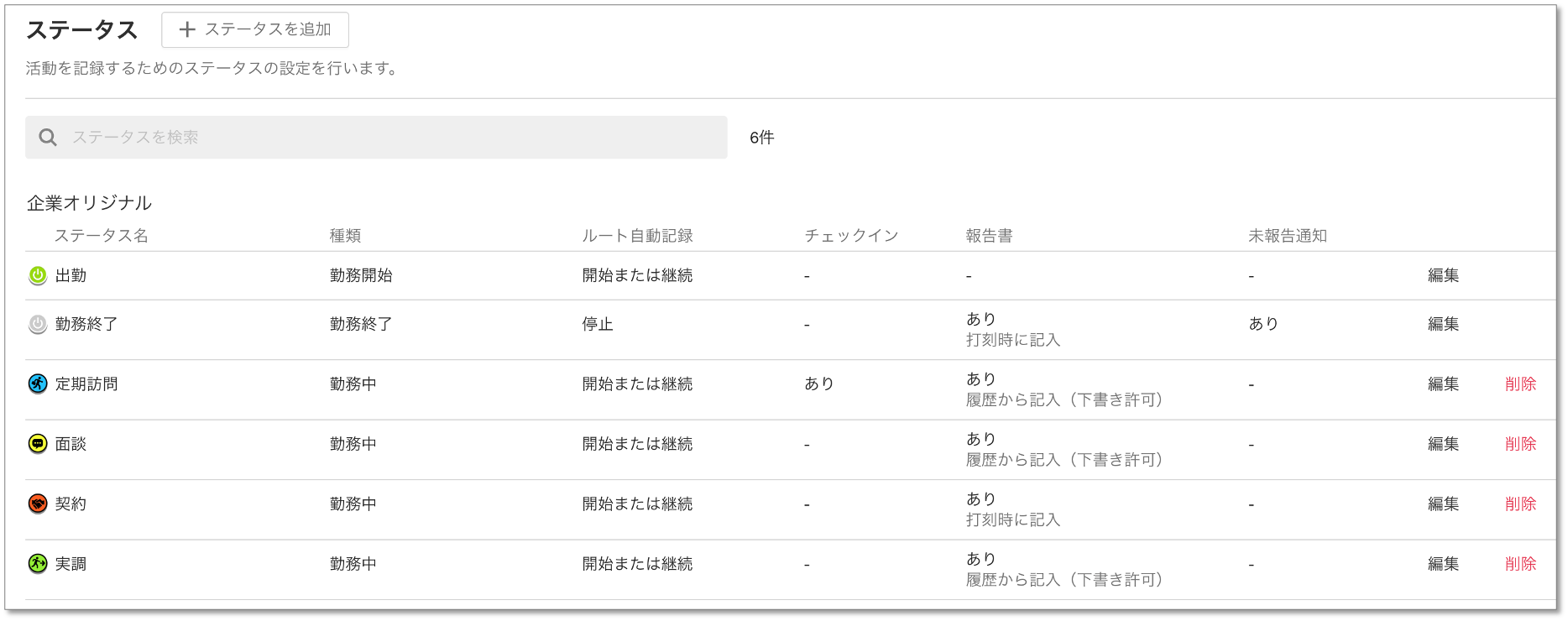This screenshot has height=621, width=1568.
Task: Edit the 定期訪問 status
Action: pos(1443,384)
